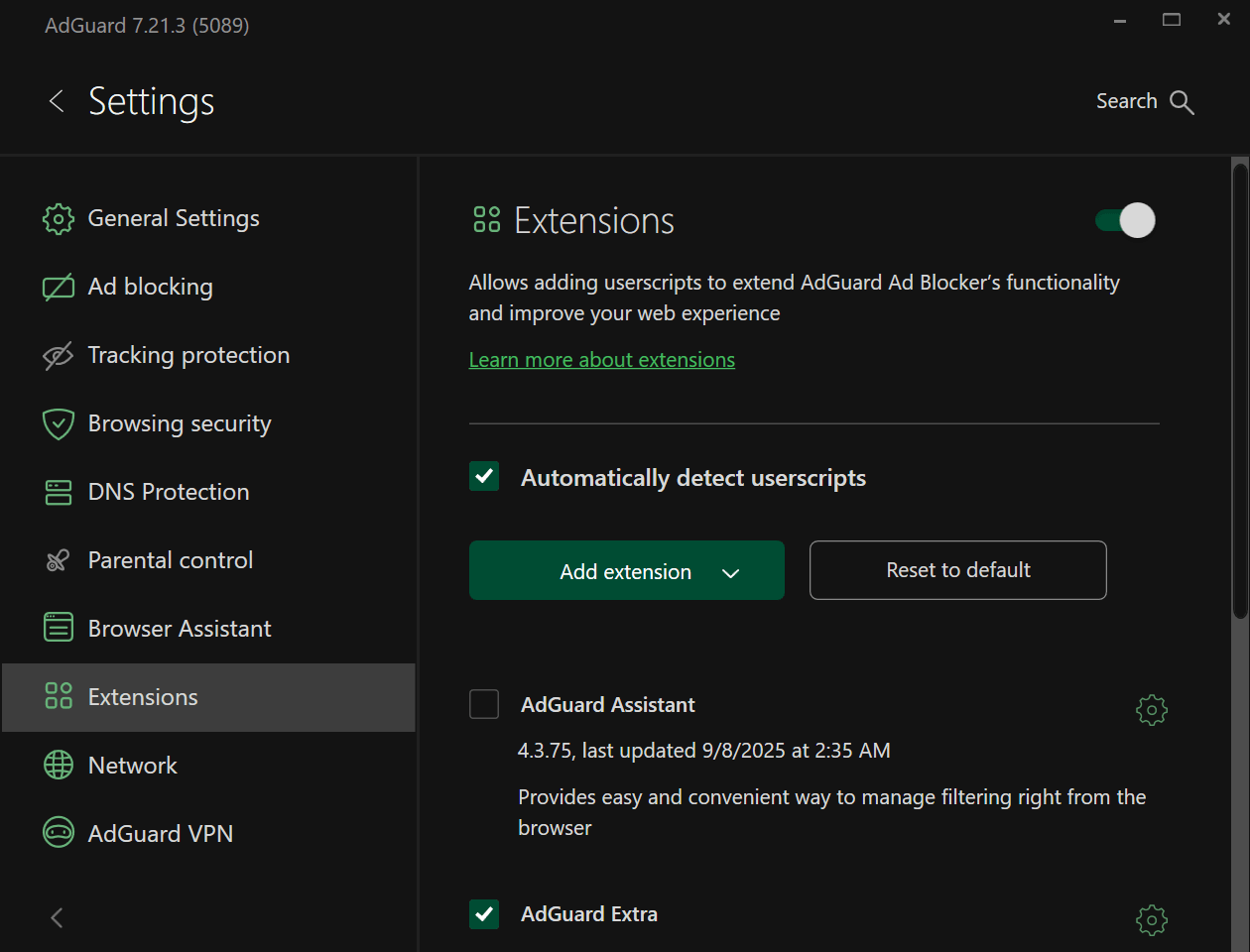Turn off the Extensions master switch
The image size is (1250, 952).
(x=1125, y=220)
